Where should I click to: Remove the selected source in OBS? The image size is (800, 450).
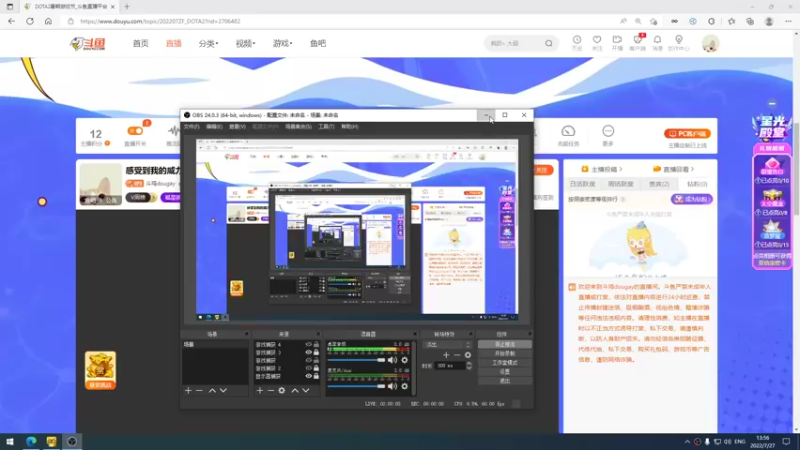pos(271,390)
